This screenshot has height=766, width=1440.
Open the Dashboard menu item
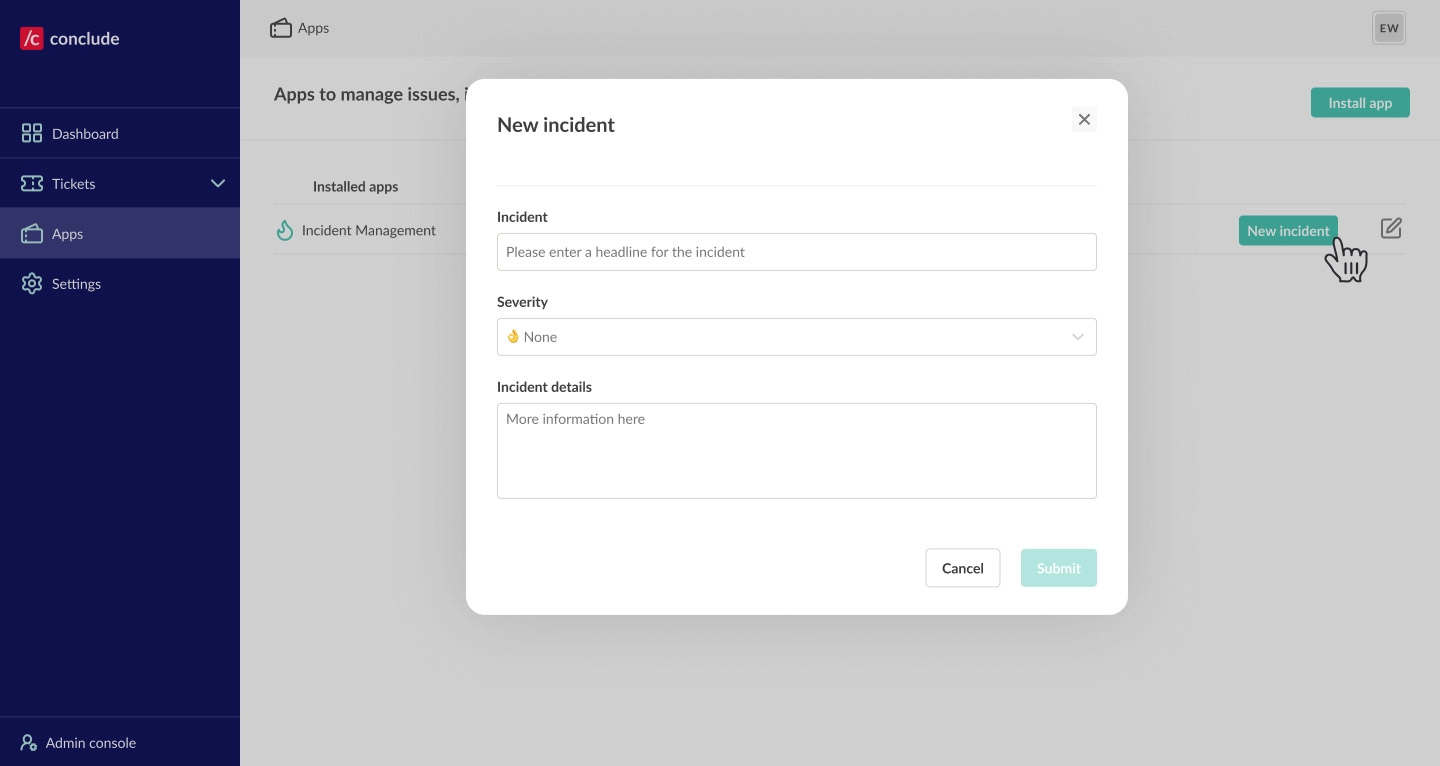coord(85,134)
